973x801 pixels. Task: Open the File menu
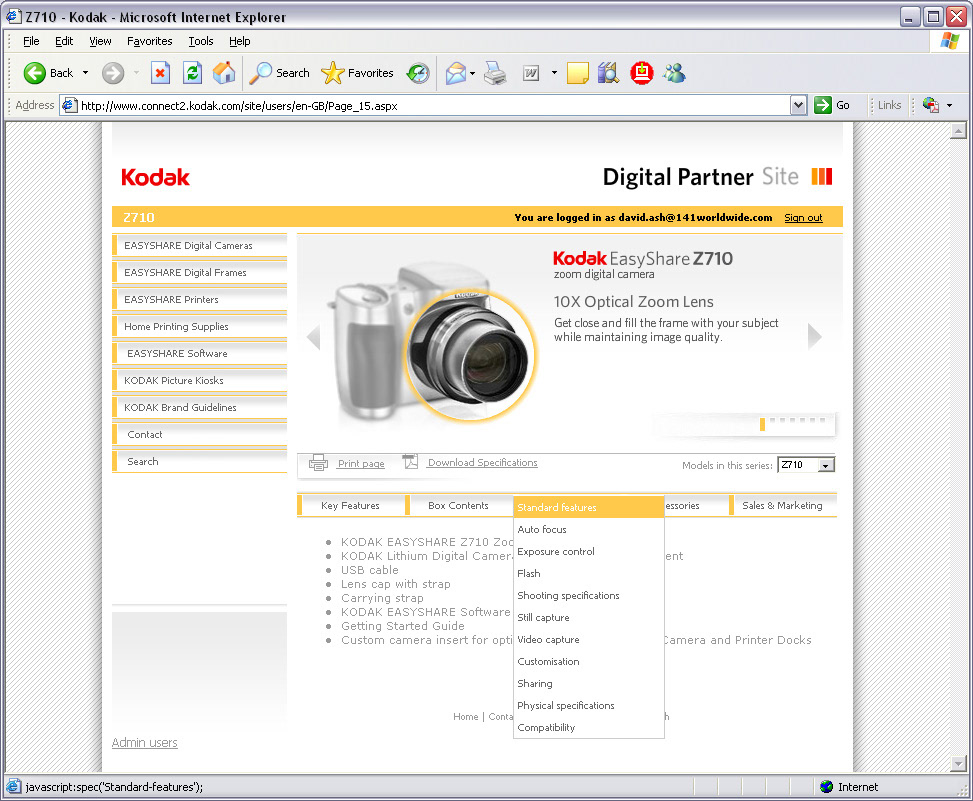click(x=31, y=41)
